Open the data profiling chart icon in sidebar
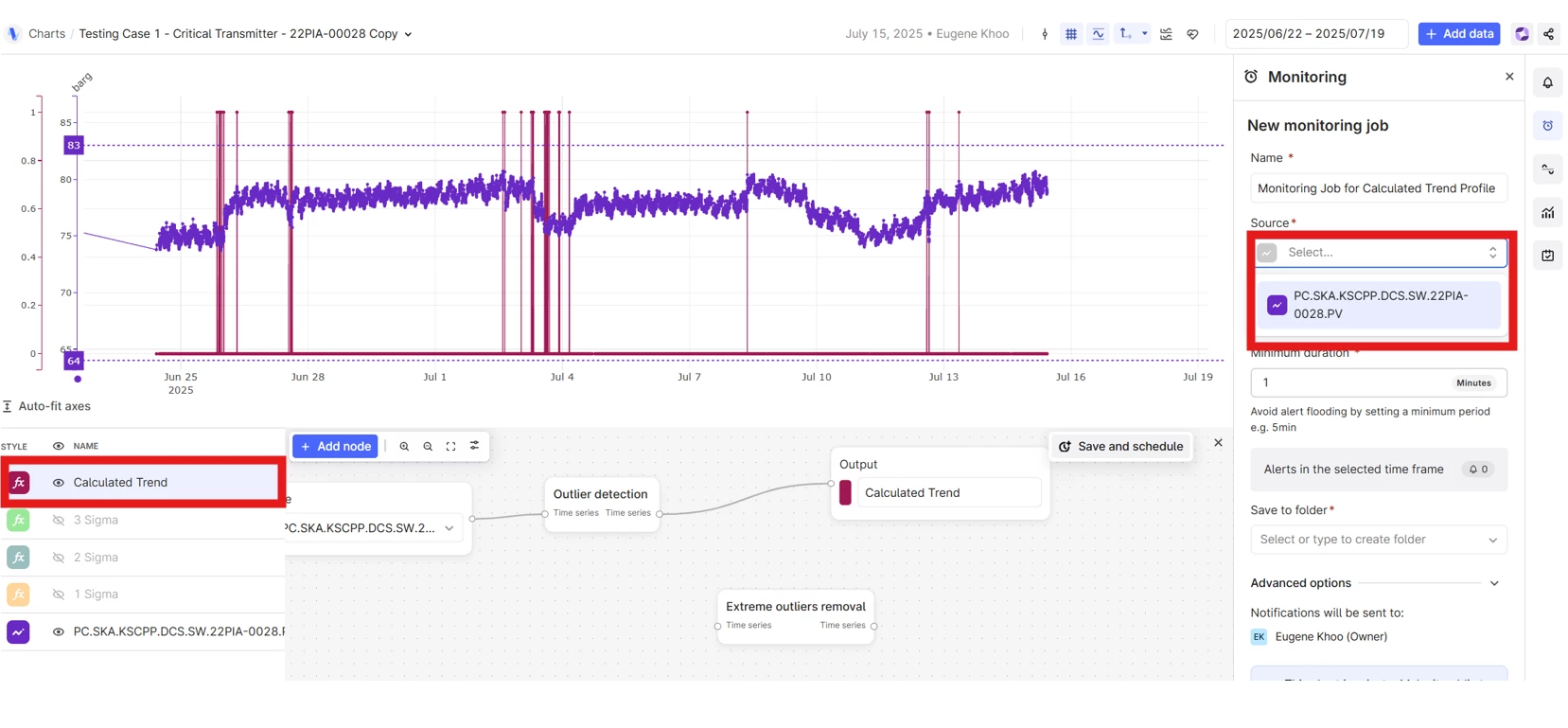This screenshot has width=1568, height=728. [x=1548, y=213]
